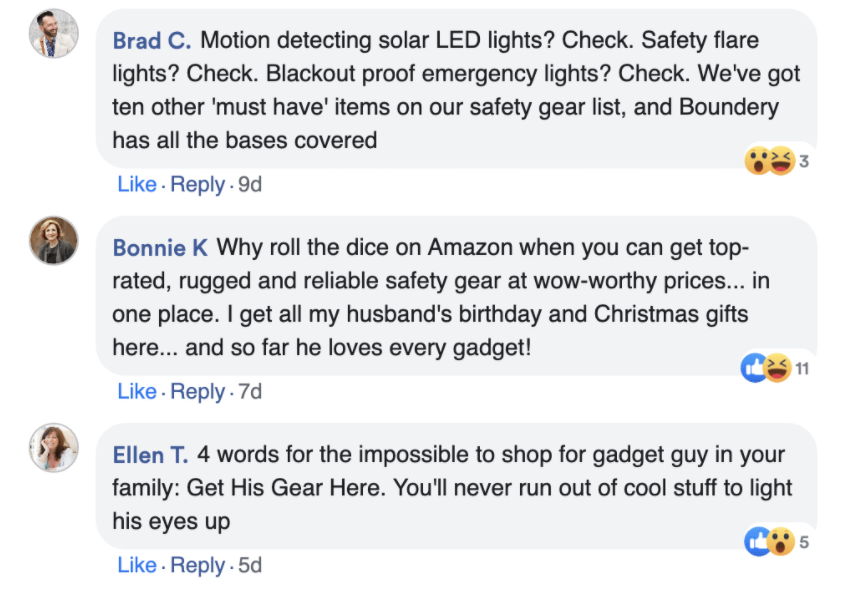Like Ellen T.'s comment
This screenshot has height=612, width=848.
point(137,565)
